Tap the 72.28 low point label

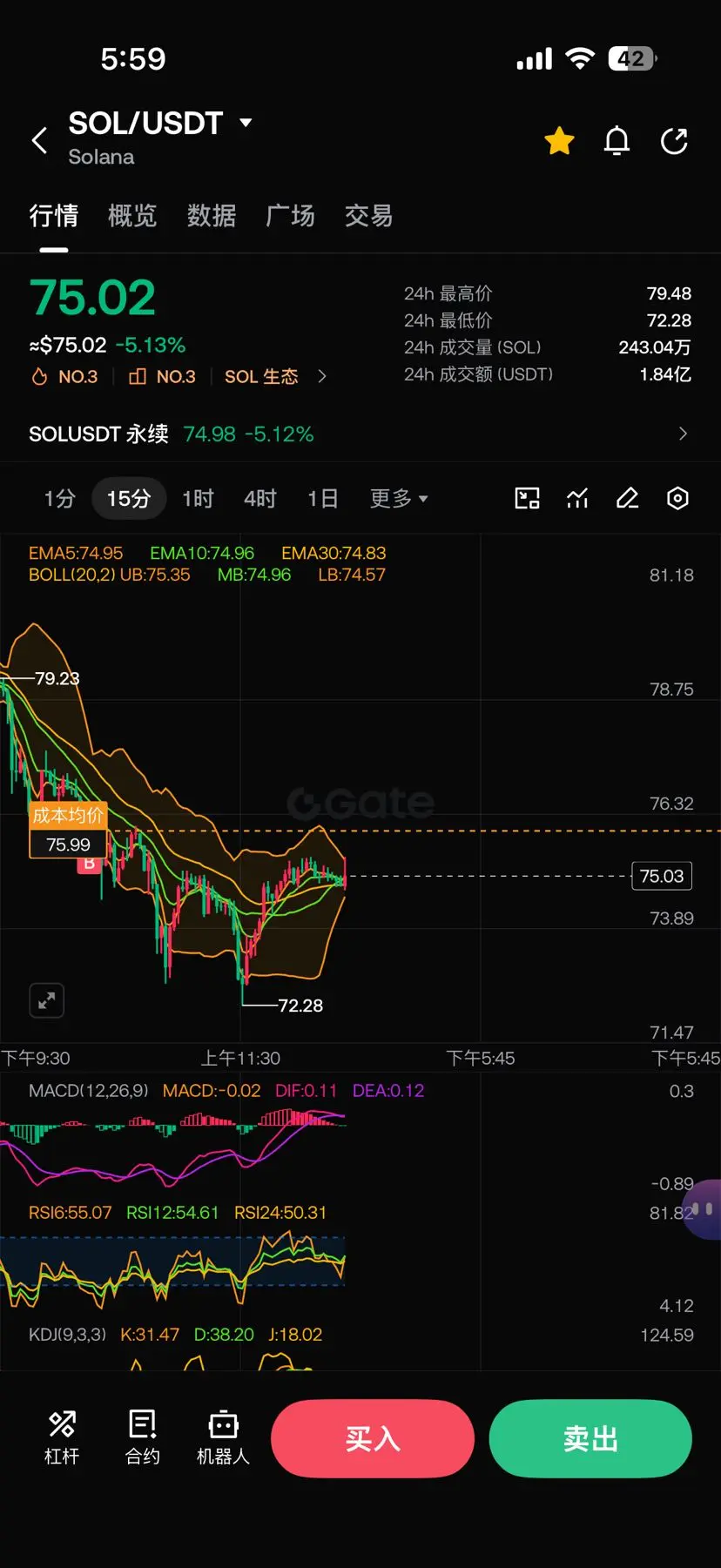coord(300,1006)
